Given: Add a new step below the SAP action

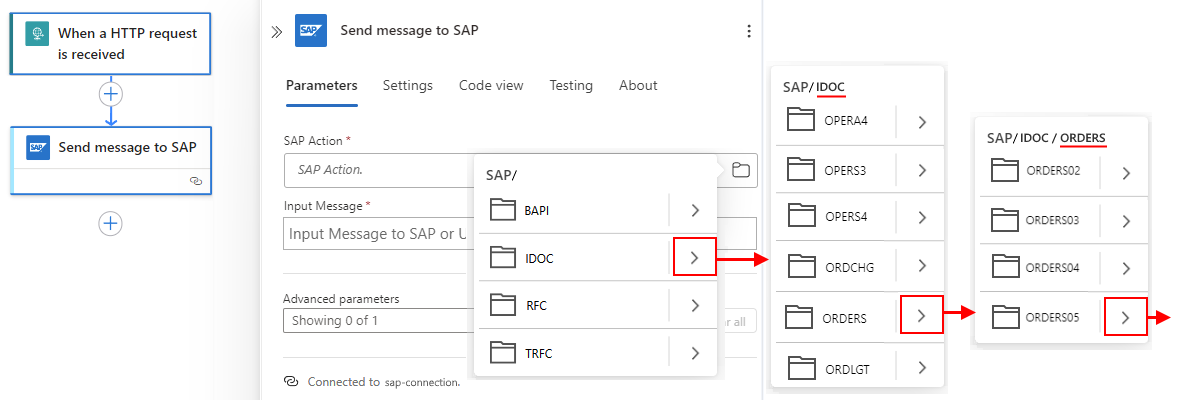Looking at the screenshot, I should pyautogui.click(x=110, y=223).
